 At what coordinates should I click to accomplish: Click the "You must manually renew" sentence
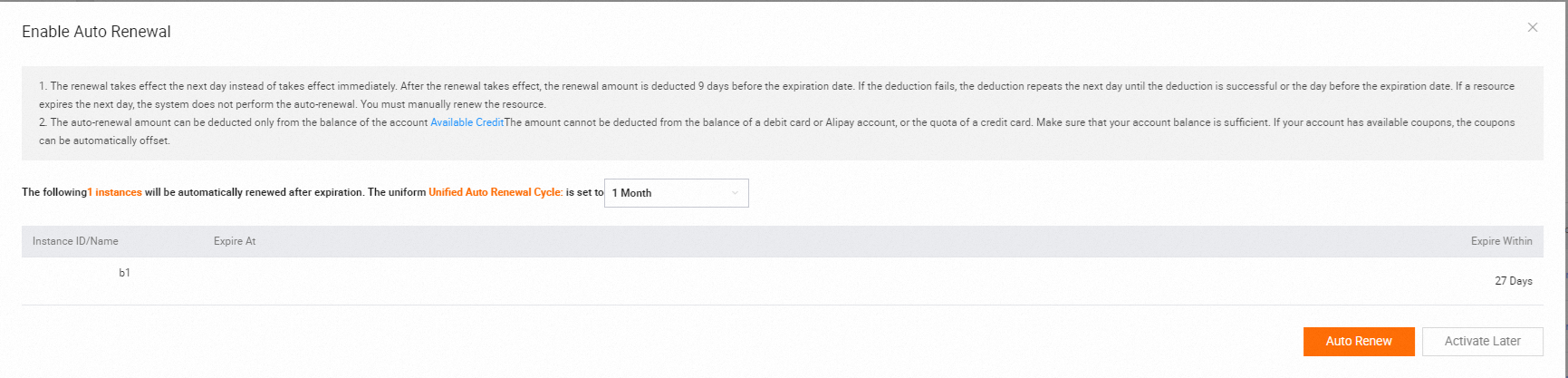pyautogui.click(x=453, y=104)
